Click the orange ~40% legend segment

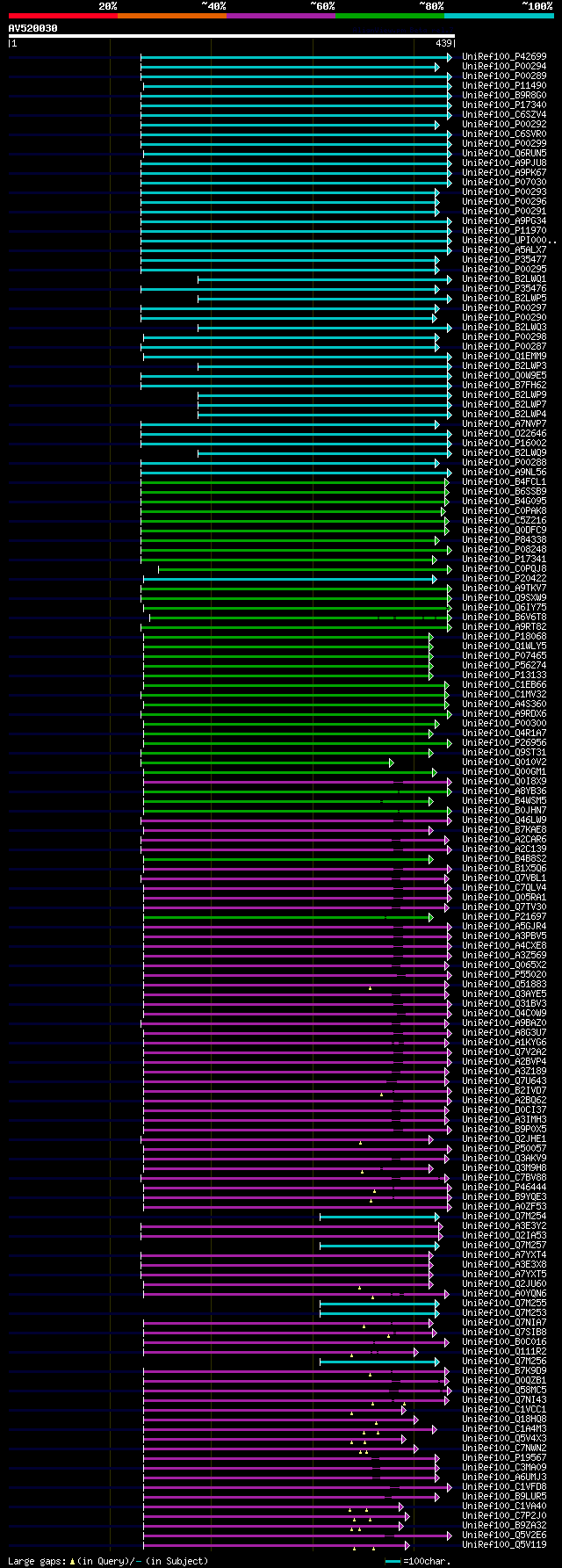tap(172, 15)
